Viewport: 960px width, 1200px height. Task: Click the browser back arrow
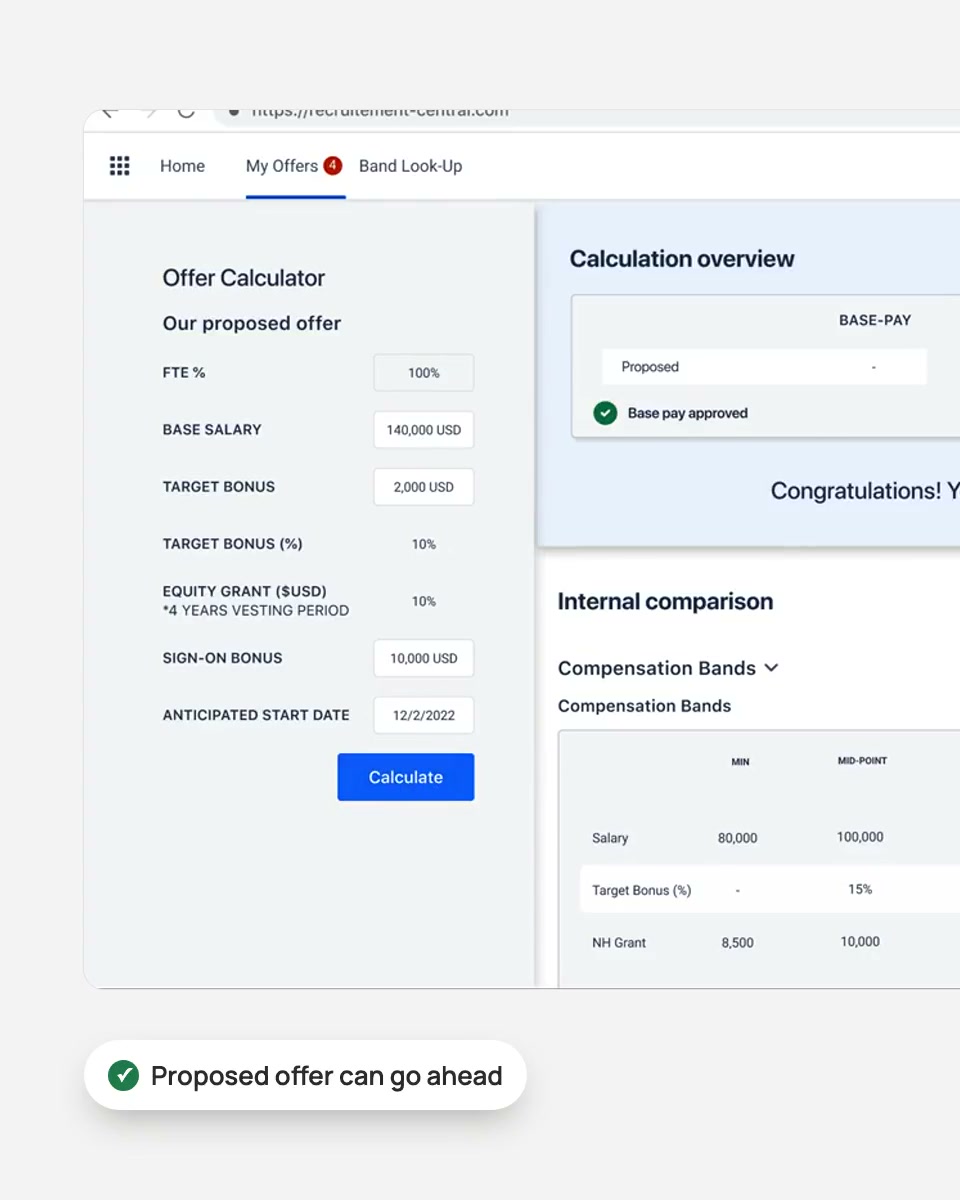coord(111,112)
